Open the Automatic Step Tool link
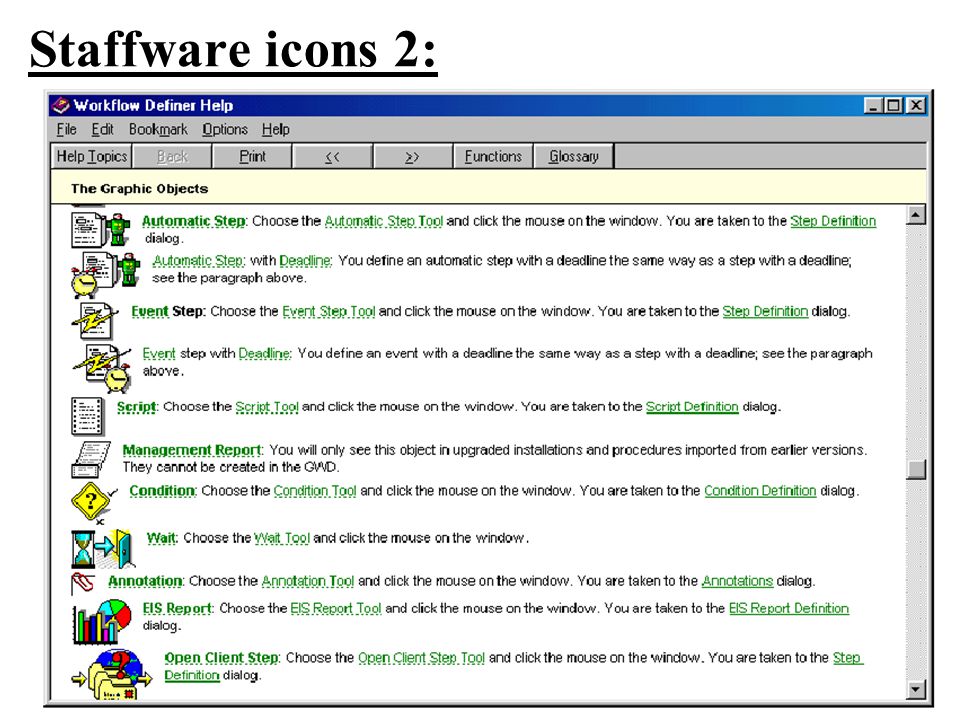Image resolution: width=960 pixels, height=720 pixels. [x=383, y=221]
